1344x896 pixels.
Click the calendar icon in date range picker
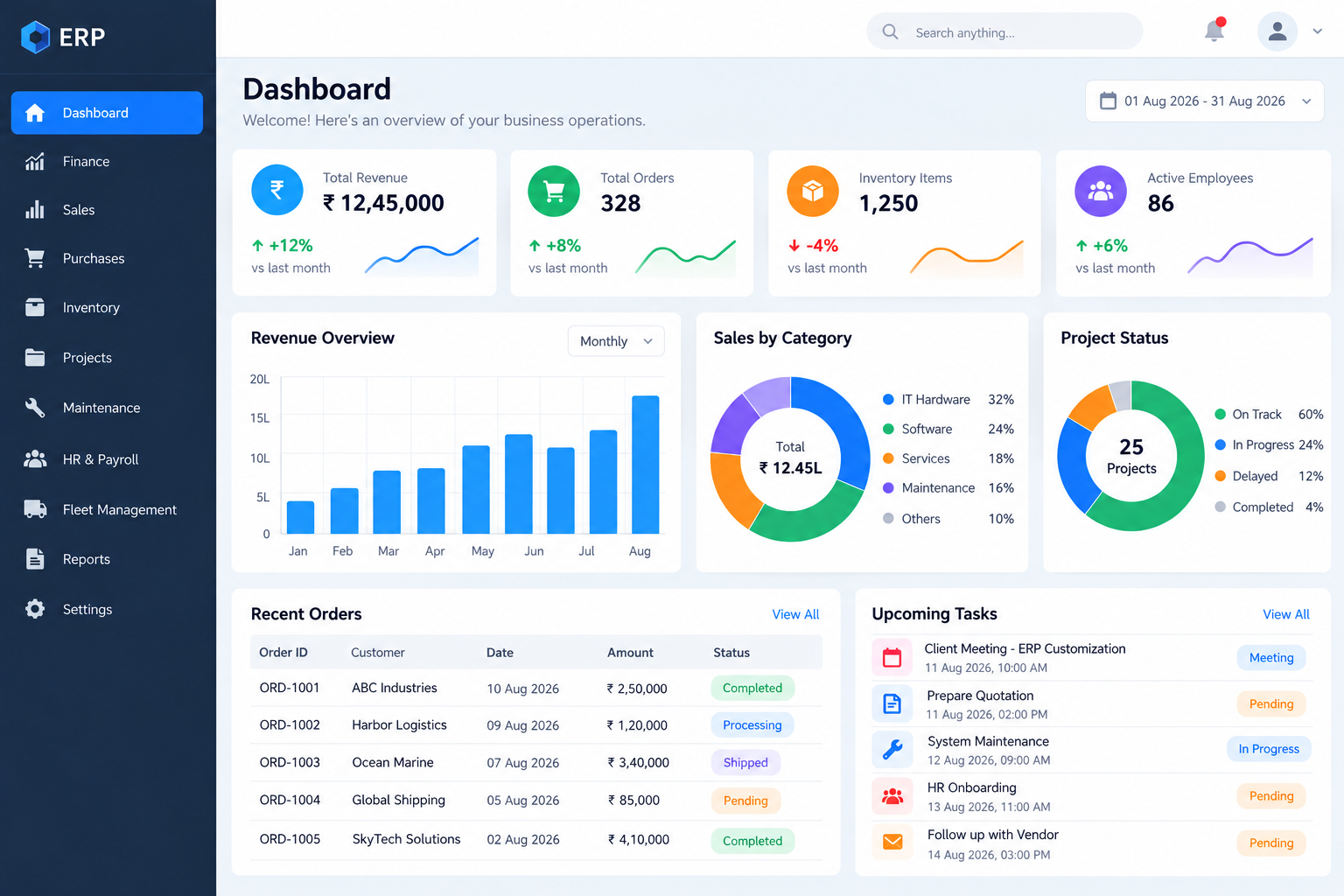(1108, 101)
